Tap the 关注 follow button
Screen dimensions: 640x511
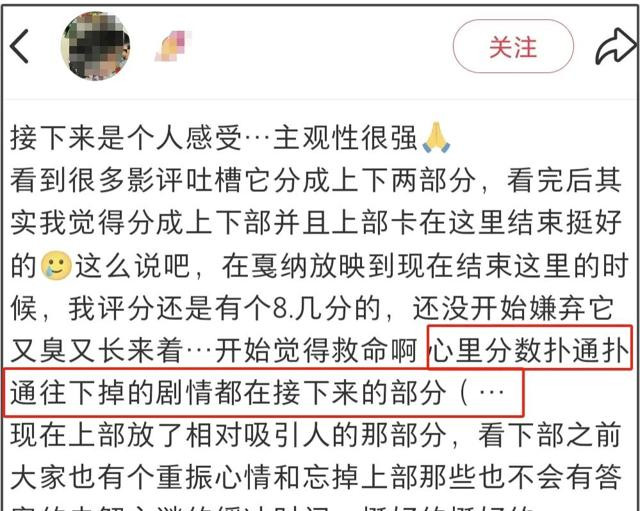point(513,47)
